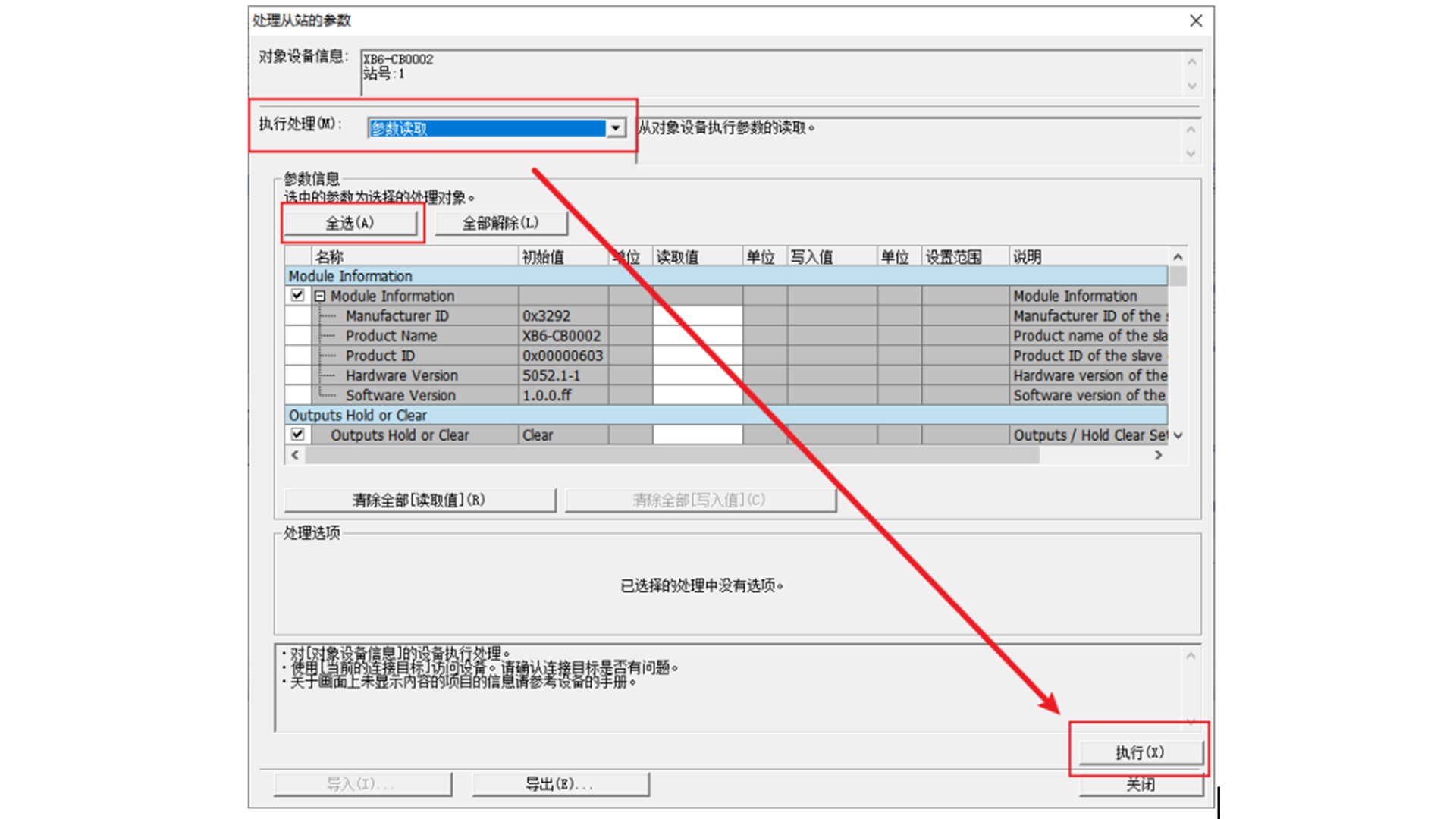Close the dialog with the X icon
The image size is (1456, 819).
1196,20
